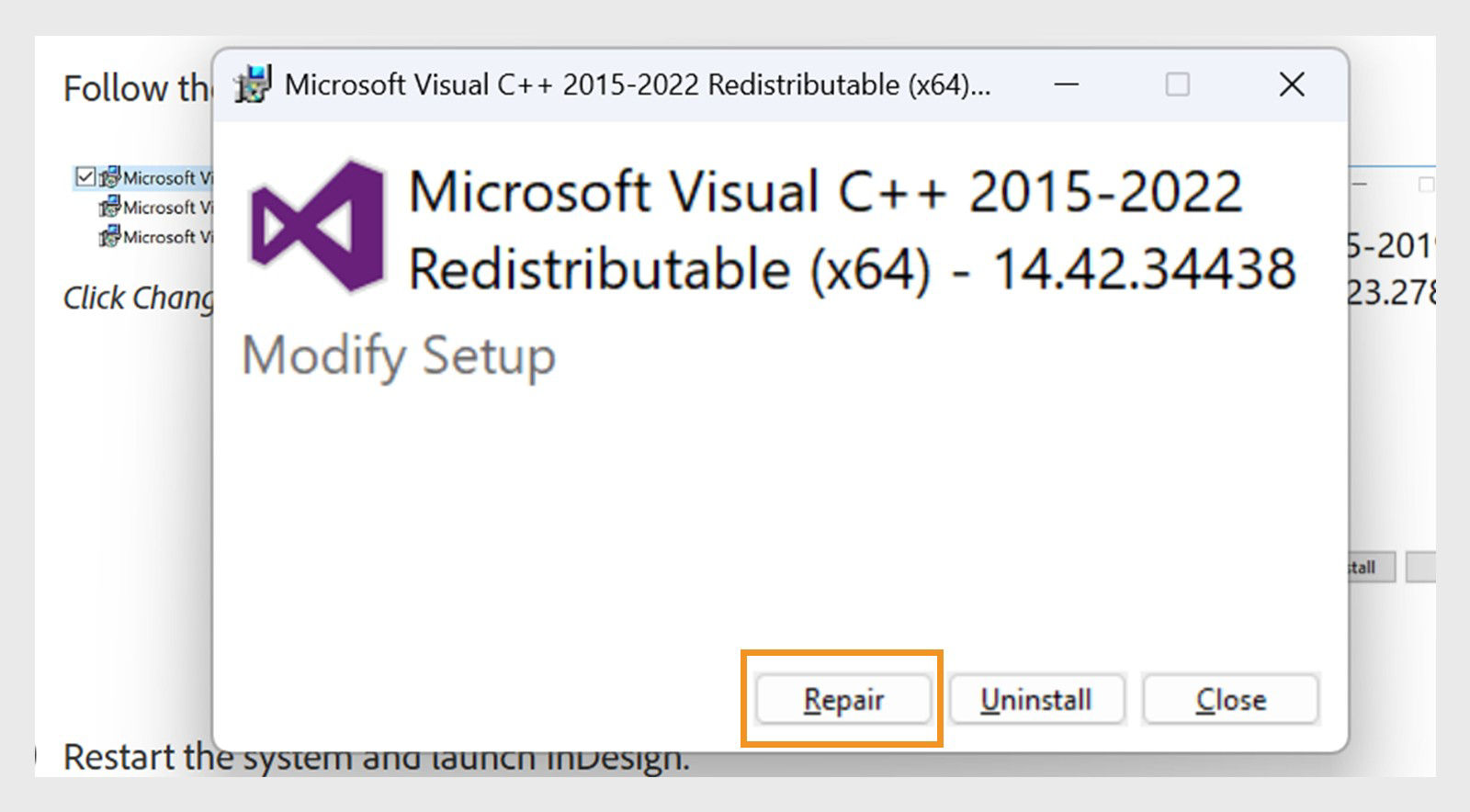Toggle the checkbox next to the first Microsoft Visual entry
The width and height of the screenshot is (1470, 812).
85,176
